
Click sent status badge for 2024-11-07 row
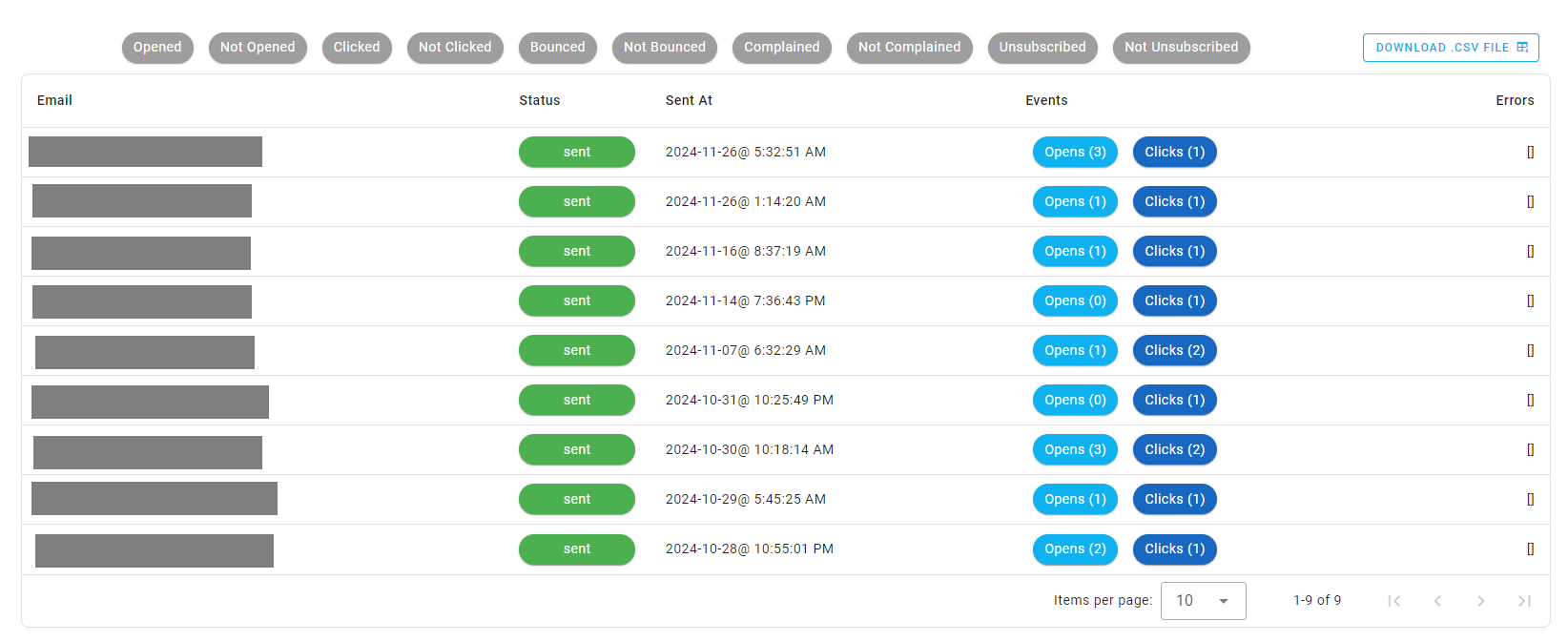[x=577, y=350]
